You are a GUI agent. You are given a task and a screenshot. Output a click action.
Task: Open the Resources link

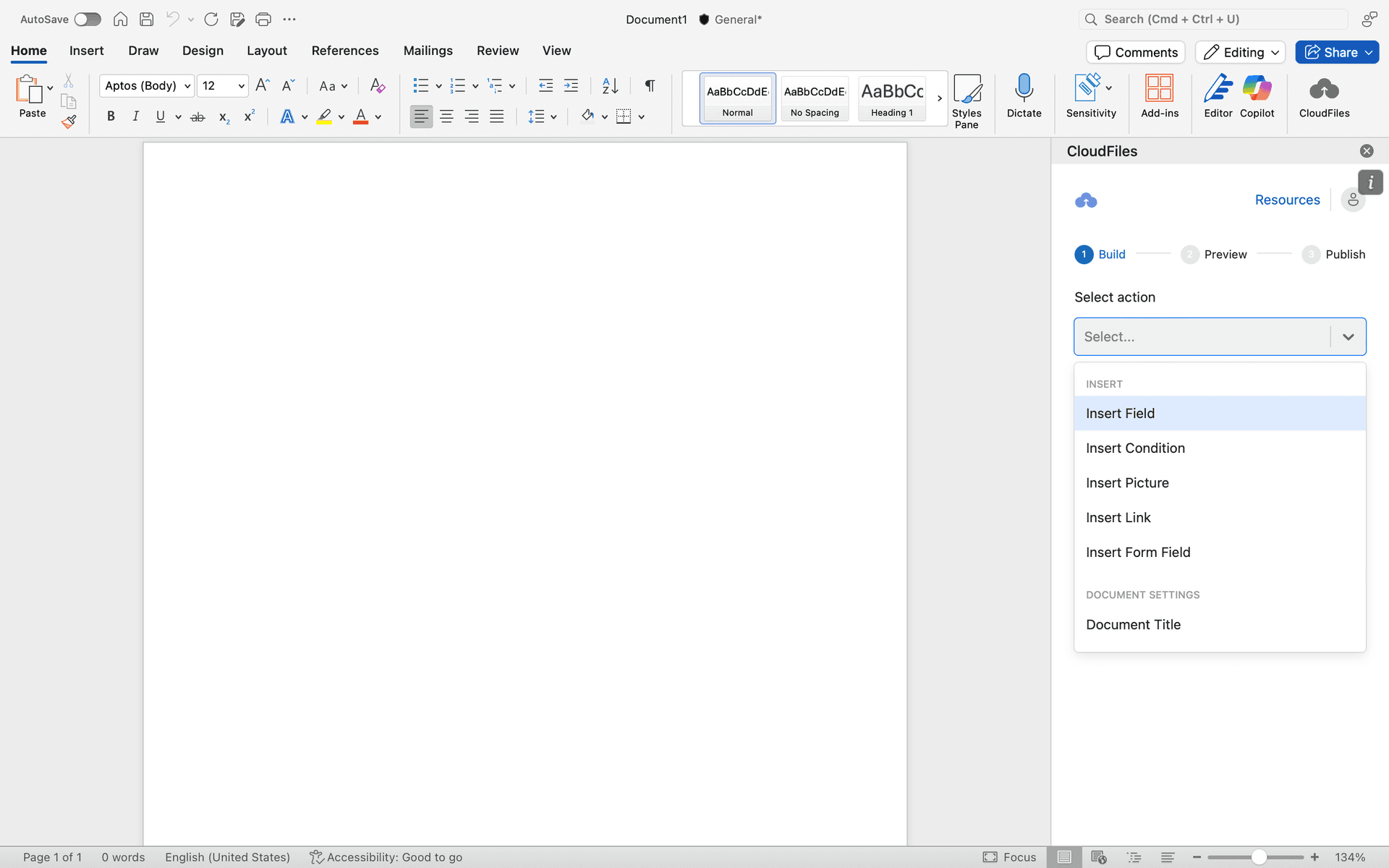click(1287, 200)
